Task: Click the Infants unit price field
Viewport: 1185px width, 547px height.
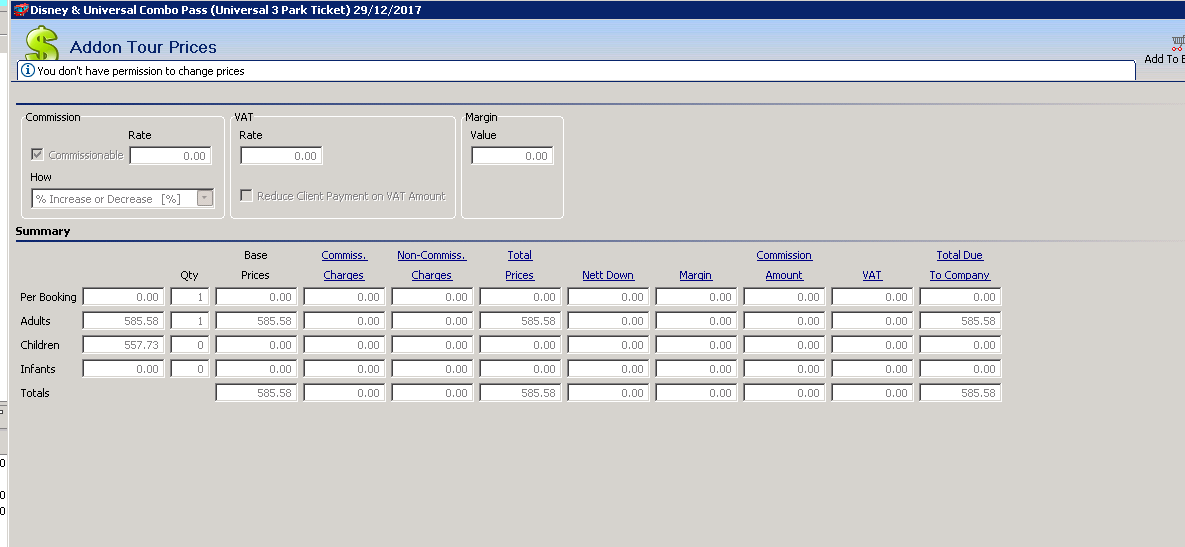Action: pyautogui.click(x=123, y=369)
